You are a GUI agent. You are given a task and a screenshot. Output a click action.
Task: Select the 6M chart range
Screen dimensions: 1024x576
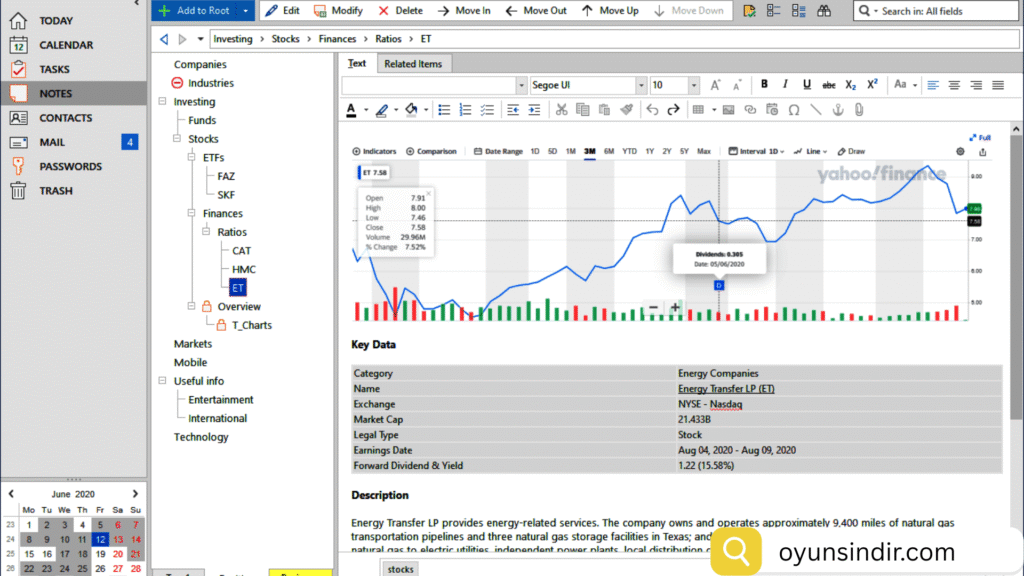pyautogui.click(x=609, y=151)
